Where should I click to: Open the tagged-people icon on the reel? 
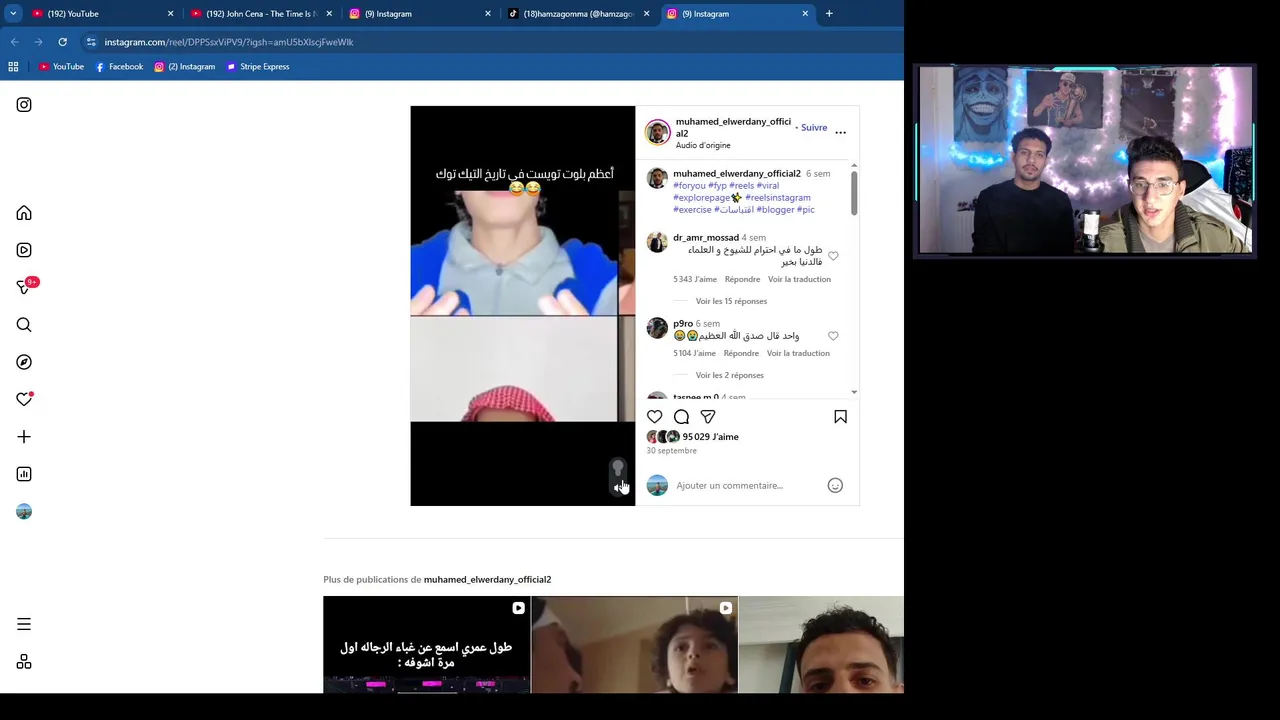point(618,468)
